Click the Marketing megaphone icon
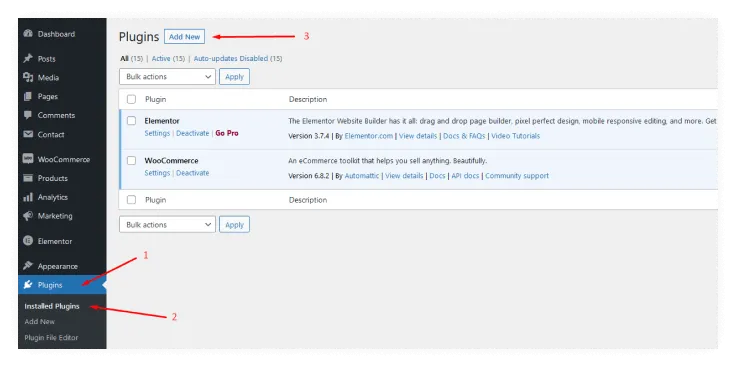The height and width of the screenshot is (367, 736). [28, 216]
